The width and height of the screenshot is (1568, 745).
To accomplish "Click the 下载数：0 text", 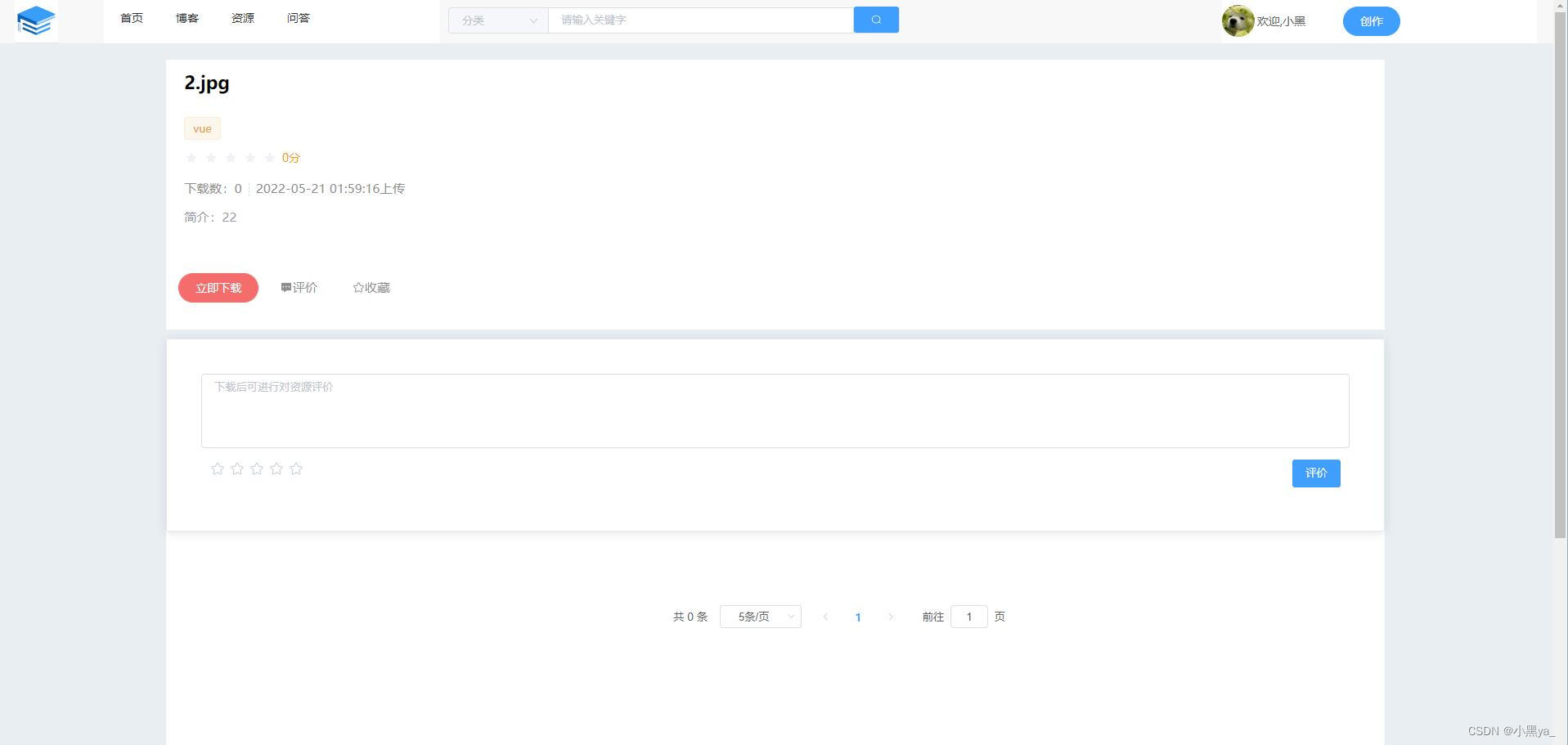I will click(x=213, y=189).
